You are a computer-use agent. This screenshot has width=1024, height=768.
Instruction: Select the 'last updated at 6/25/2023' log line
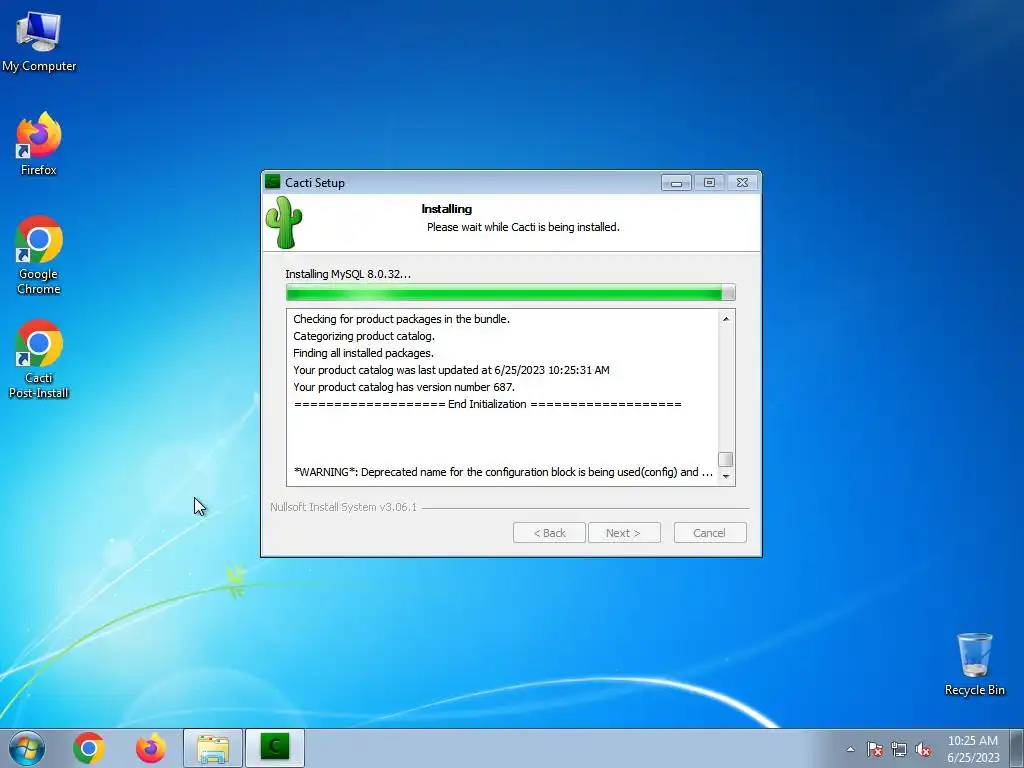(x=451, y=370)
